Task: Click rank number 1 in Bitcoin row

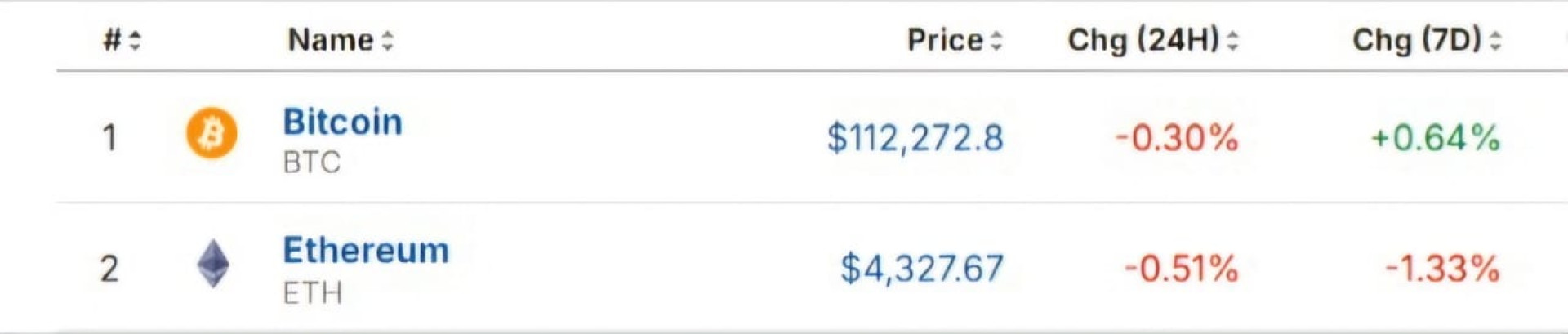Action: pyautogui.click(x=109, y=137)
